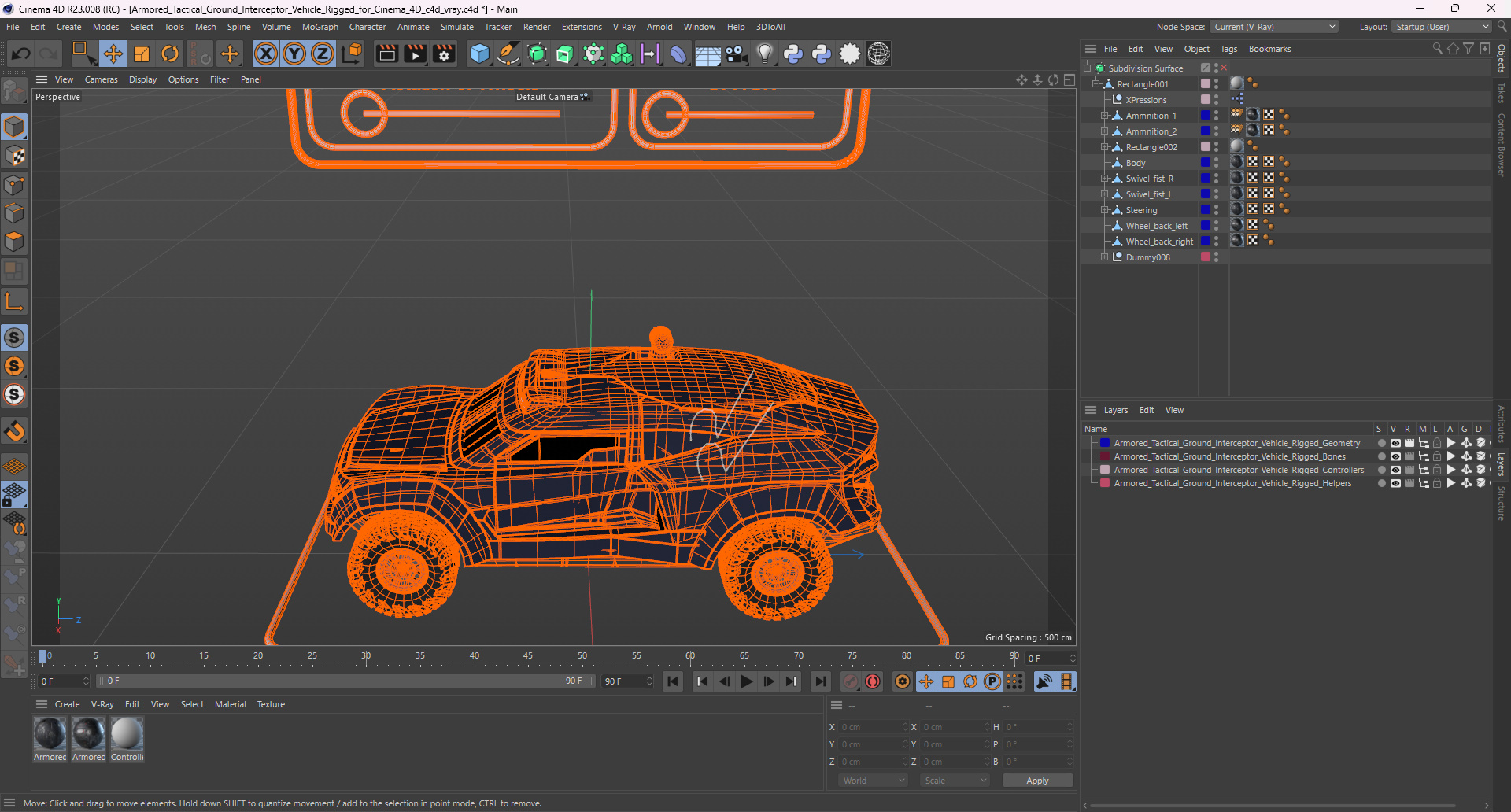This screenshot has width=1511, height=812.
Task: Toggle X axis lock
Action: click(266, 54)
